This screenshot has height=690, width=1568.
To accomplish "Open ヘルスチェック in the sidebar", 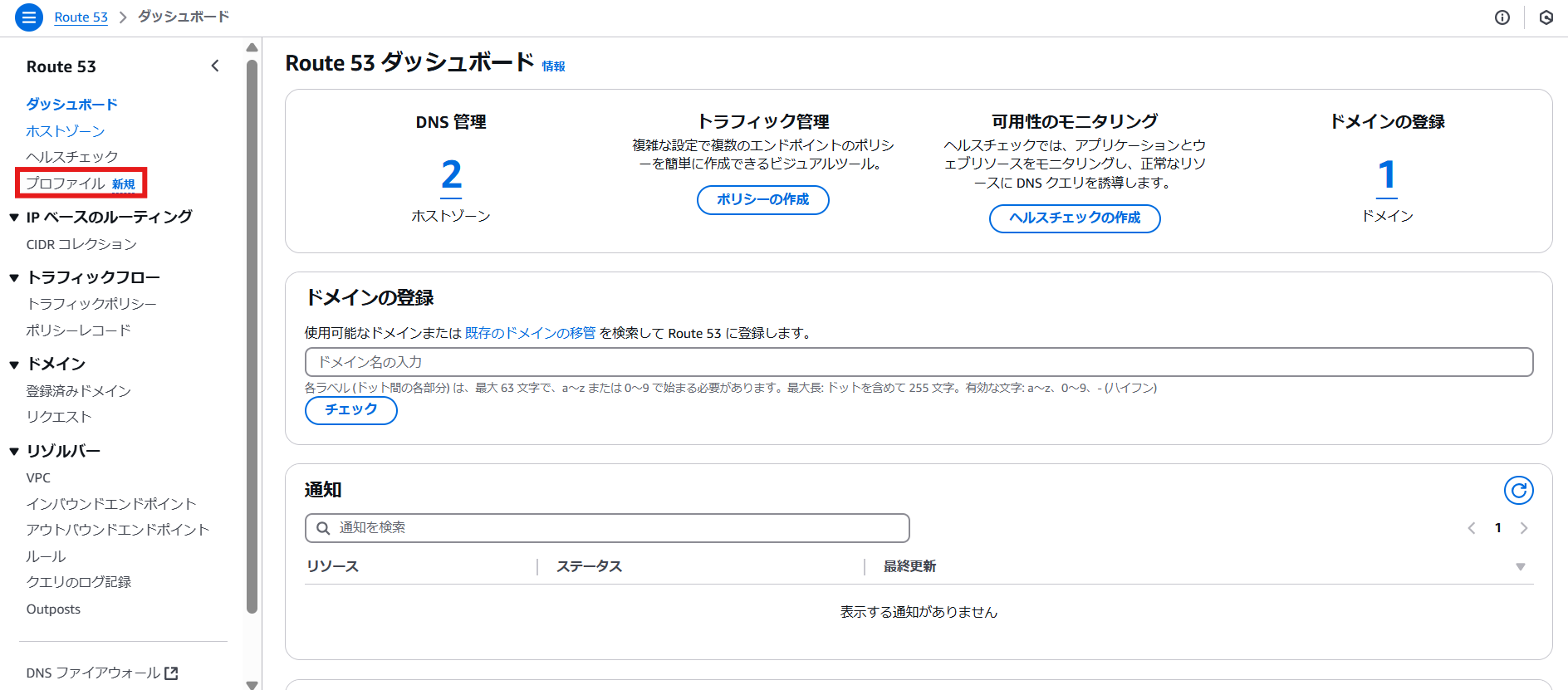I will coord(72,157).
